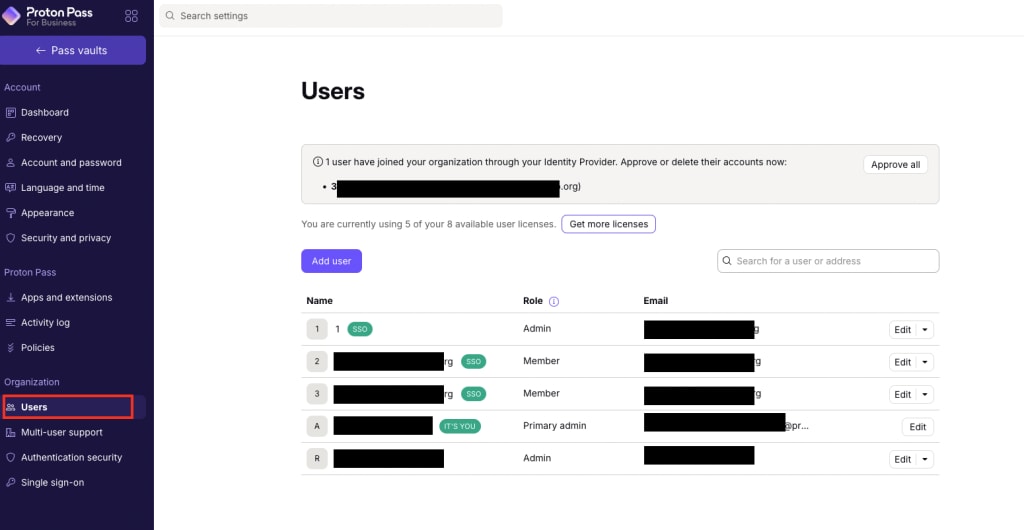Click the Role info icon

(554, 301)
